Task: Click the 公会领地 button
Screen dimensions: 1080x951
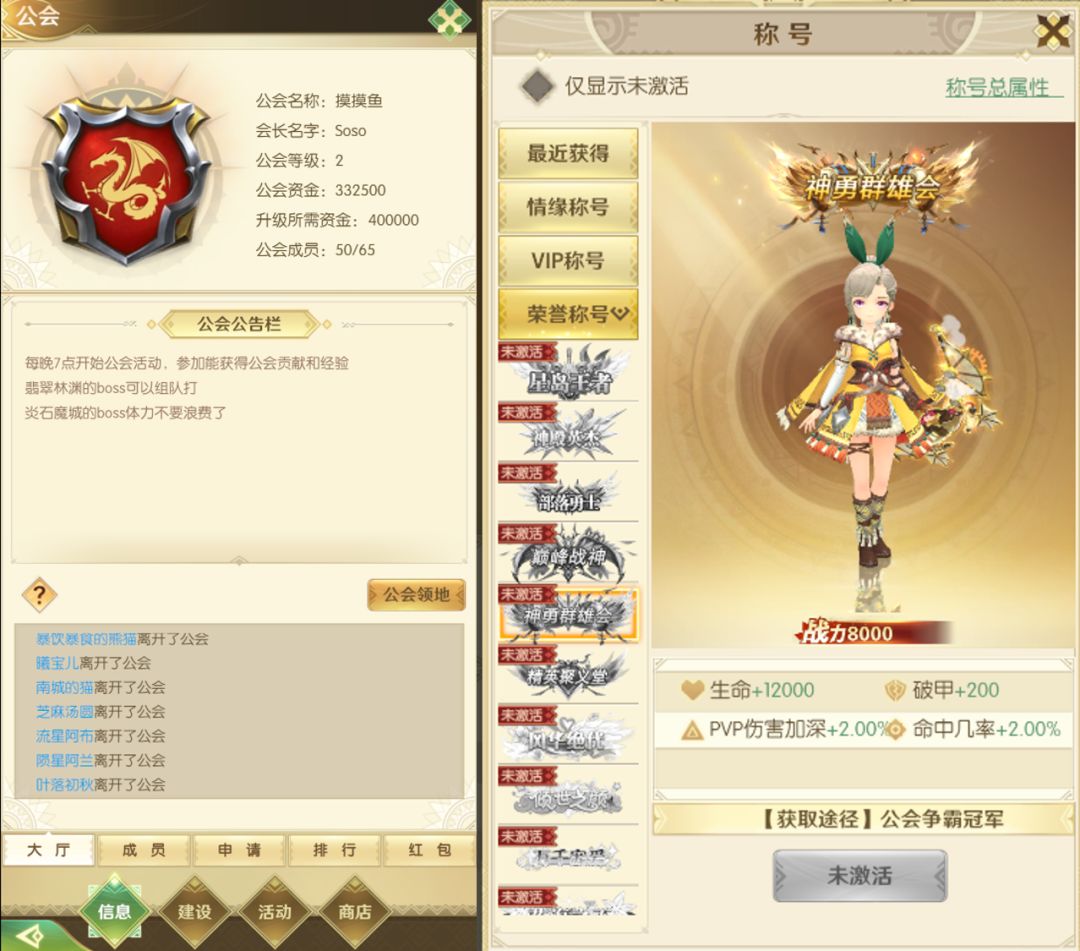Action: [416, 594]
